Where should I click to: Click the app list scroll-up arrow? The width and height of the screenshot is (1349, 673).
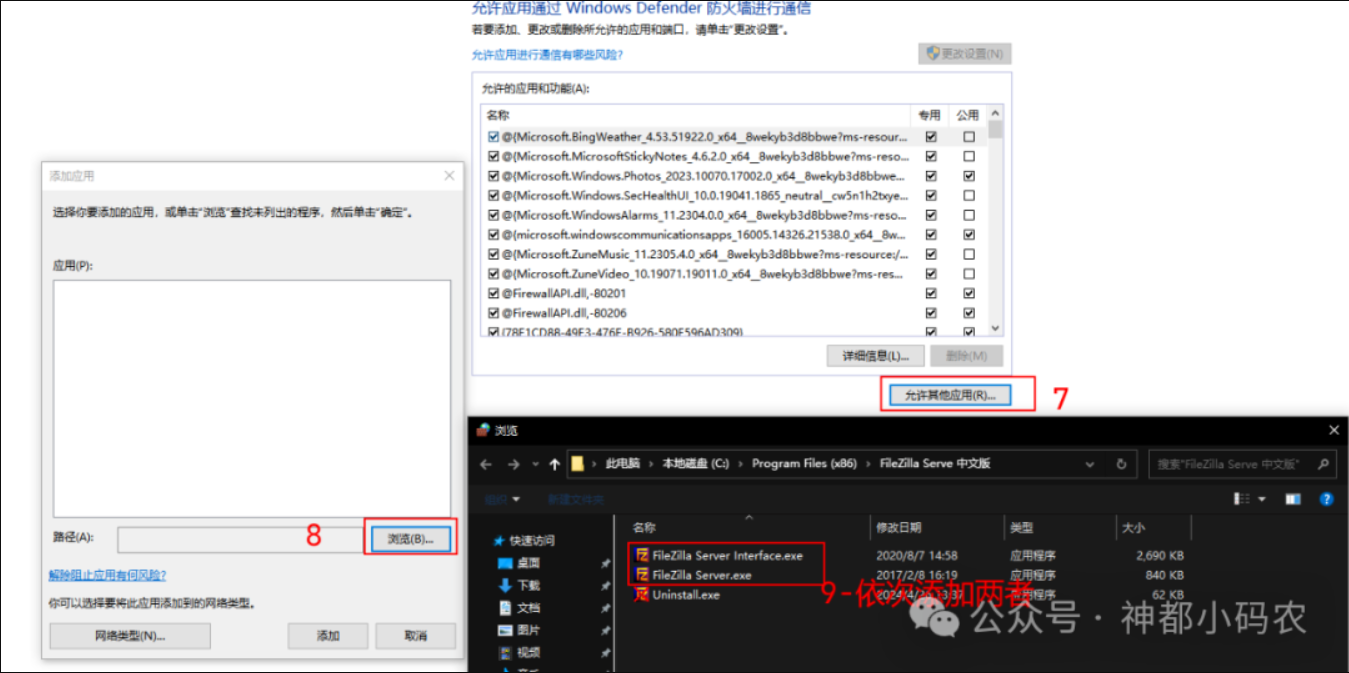995,114
